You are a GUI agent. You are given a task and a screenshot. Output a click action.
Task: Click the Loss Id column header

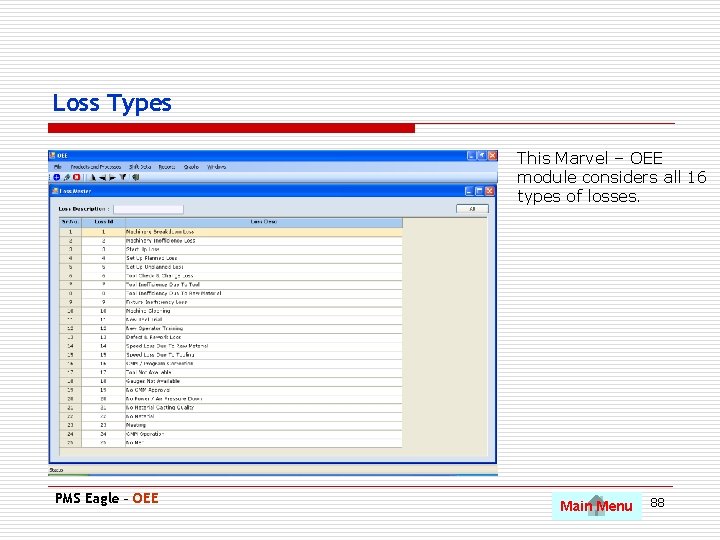pos(103,222)
